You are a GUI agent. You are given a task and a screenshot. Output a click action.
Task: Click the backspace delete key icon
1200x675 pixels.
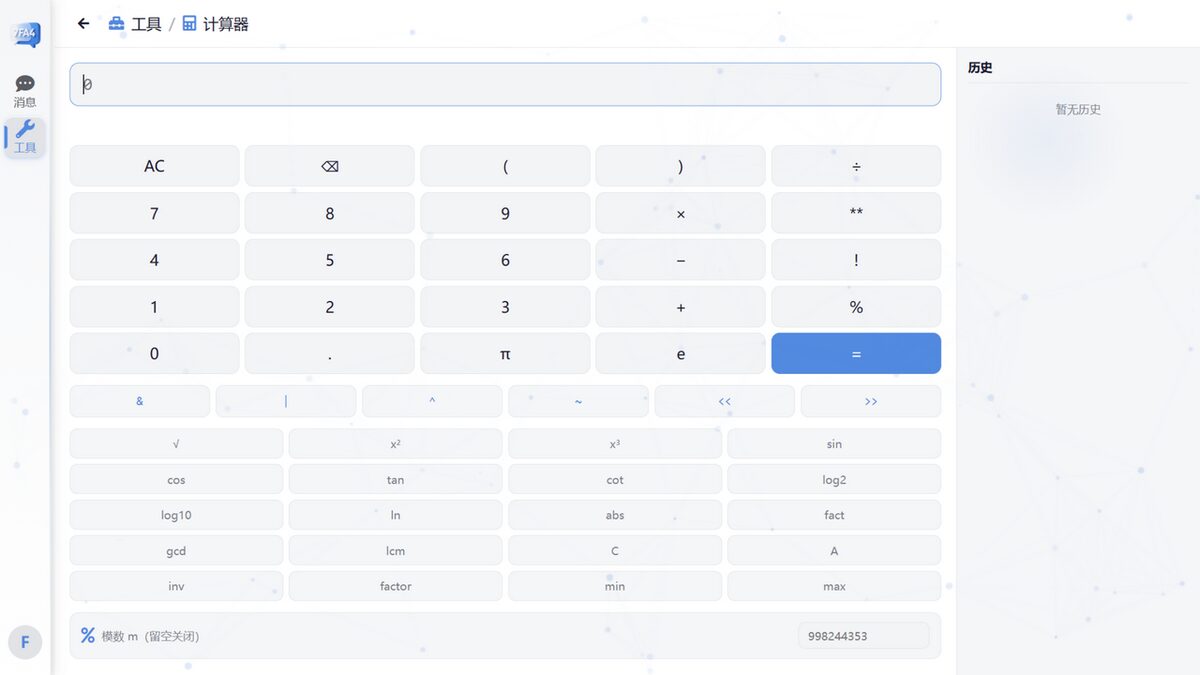coord(330,166)
